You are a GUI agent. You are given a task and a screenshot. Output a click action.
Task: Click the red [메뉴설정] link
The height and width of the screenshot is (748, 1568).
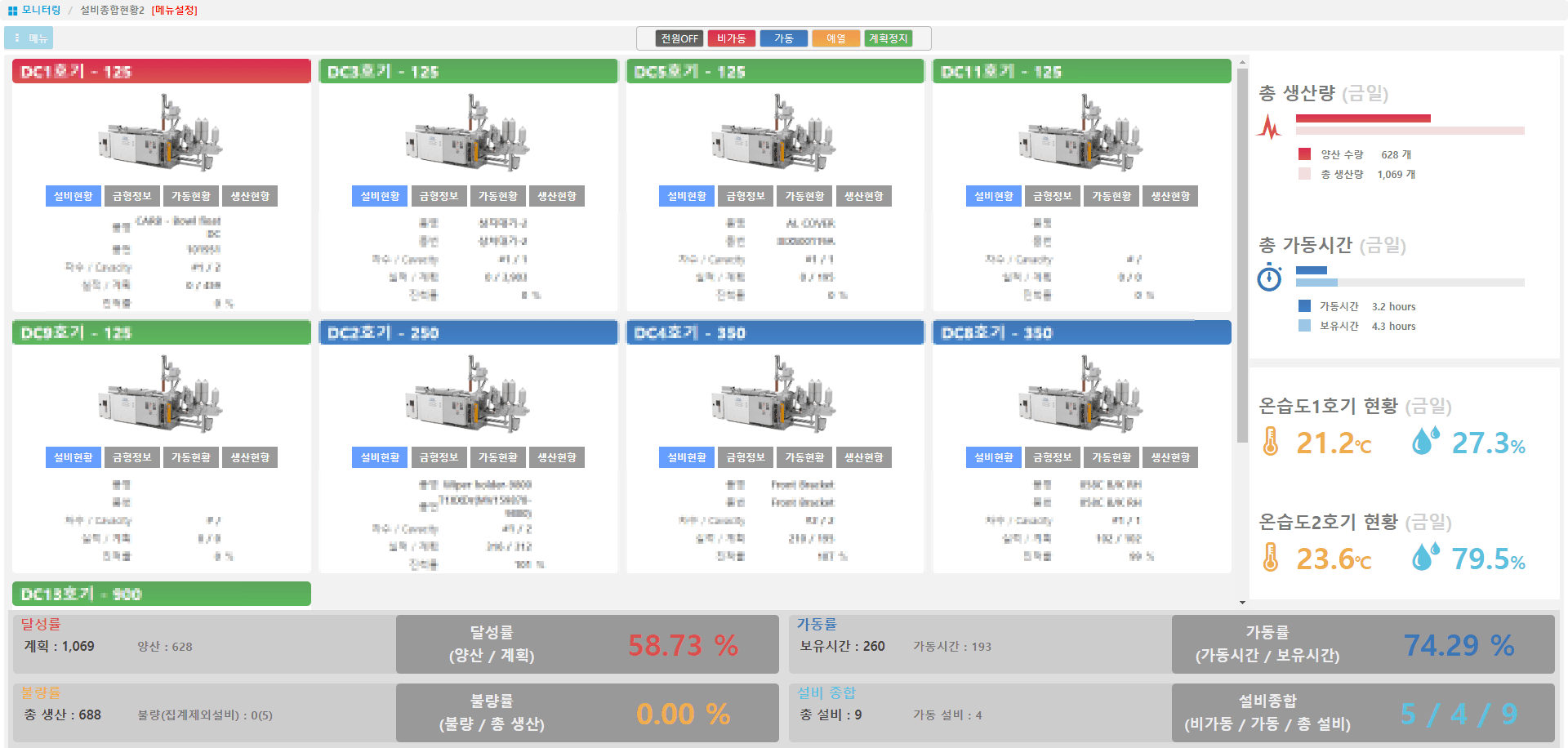(174, 10)
